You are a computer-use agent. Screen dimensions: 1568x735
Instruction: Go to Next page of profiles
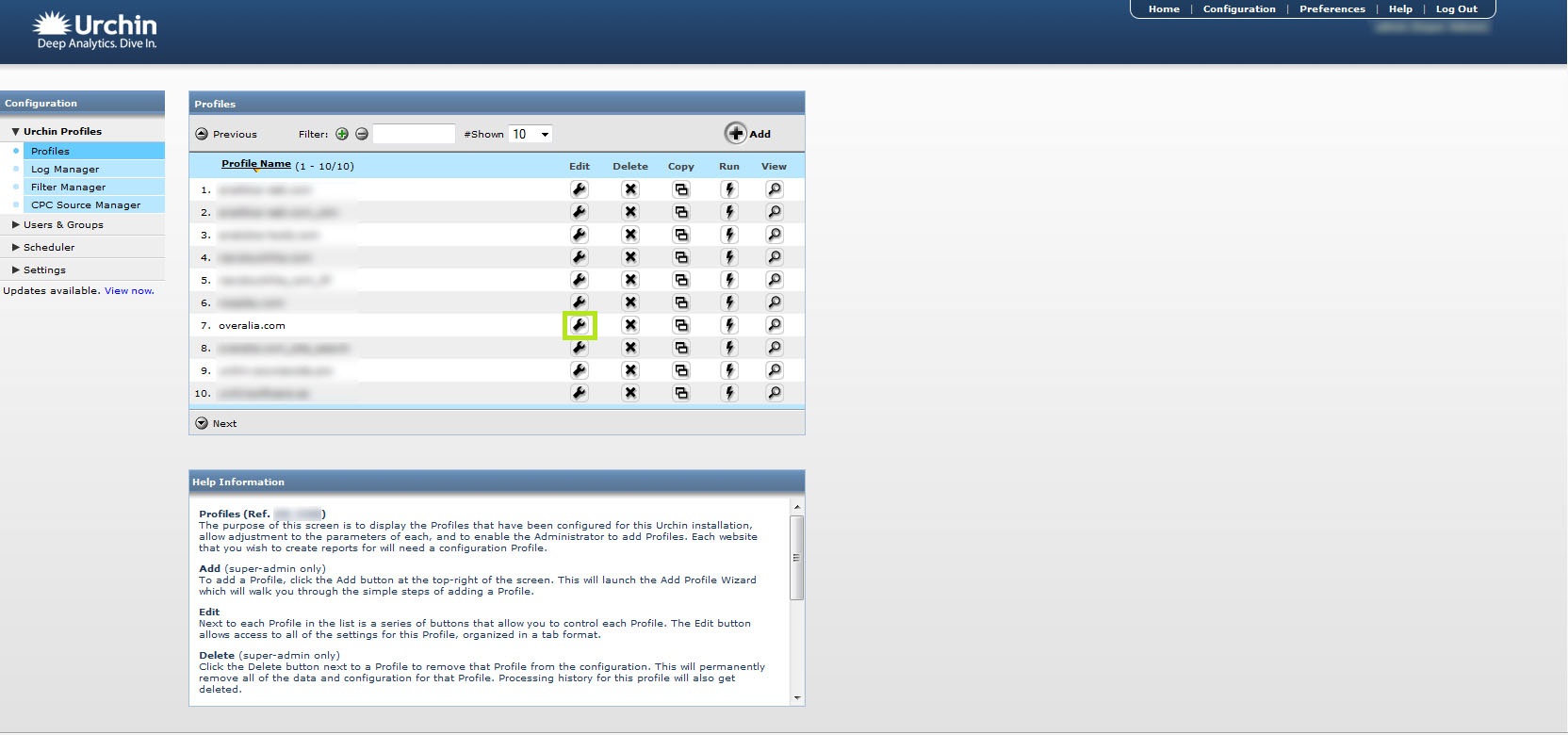pos(217,423)
